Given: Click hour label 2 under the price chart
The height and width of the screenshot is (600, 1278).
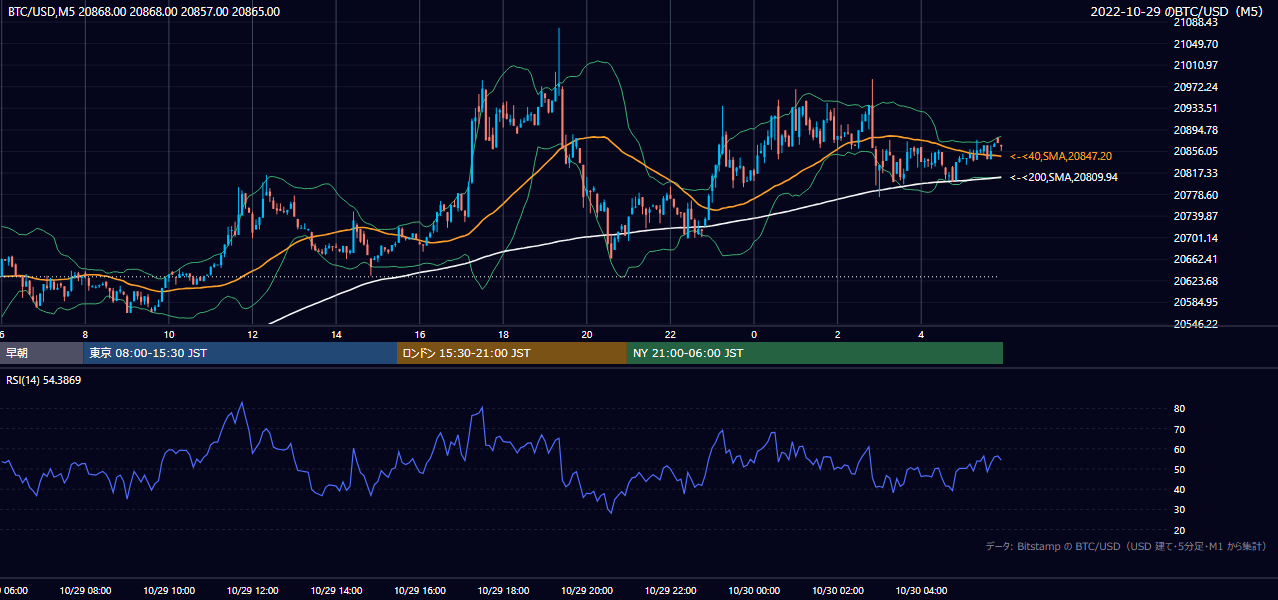Looking at the screenshot, I should point(838,335).
